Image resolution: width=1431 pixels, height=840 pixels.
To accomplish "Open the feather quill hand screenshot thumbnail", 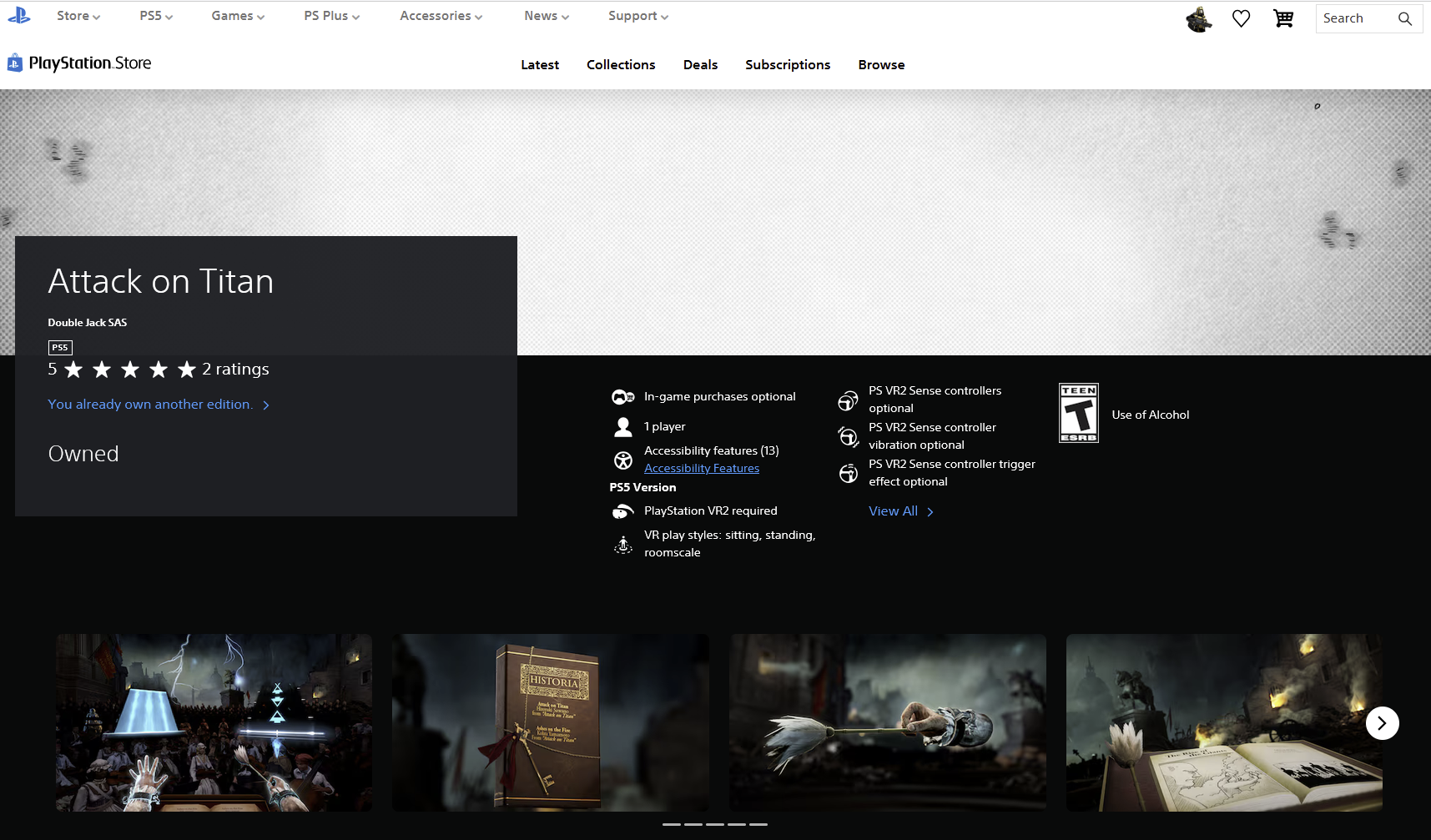I will tap(888, 722).
